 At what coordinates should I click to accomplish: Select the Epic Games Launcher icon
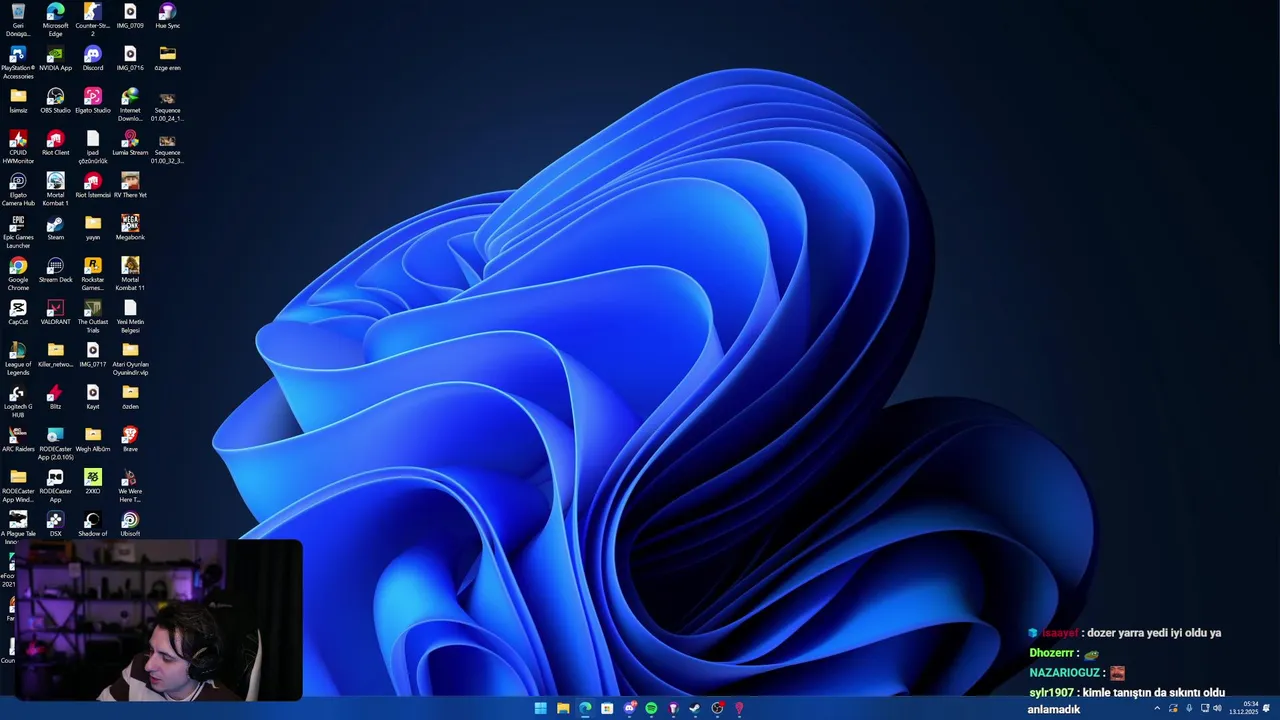point(18,232)
